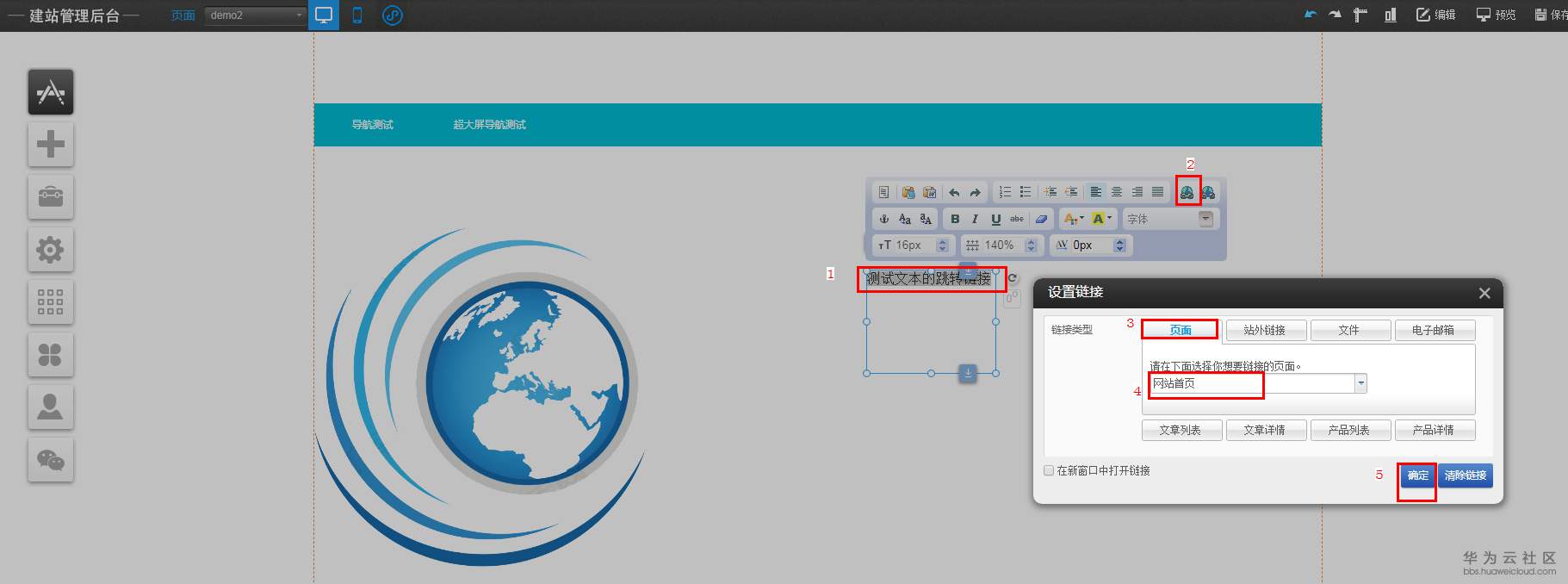Click the 文章详情 button

(x=1264, y=430)
